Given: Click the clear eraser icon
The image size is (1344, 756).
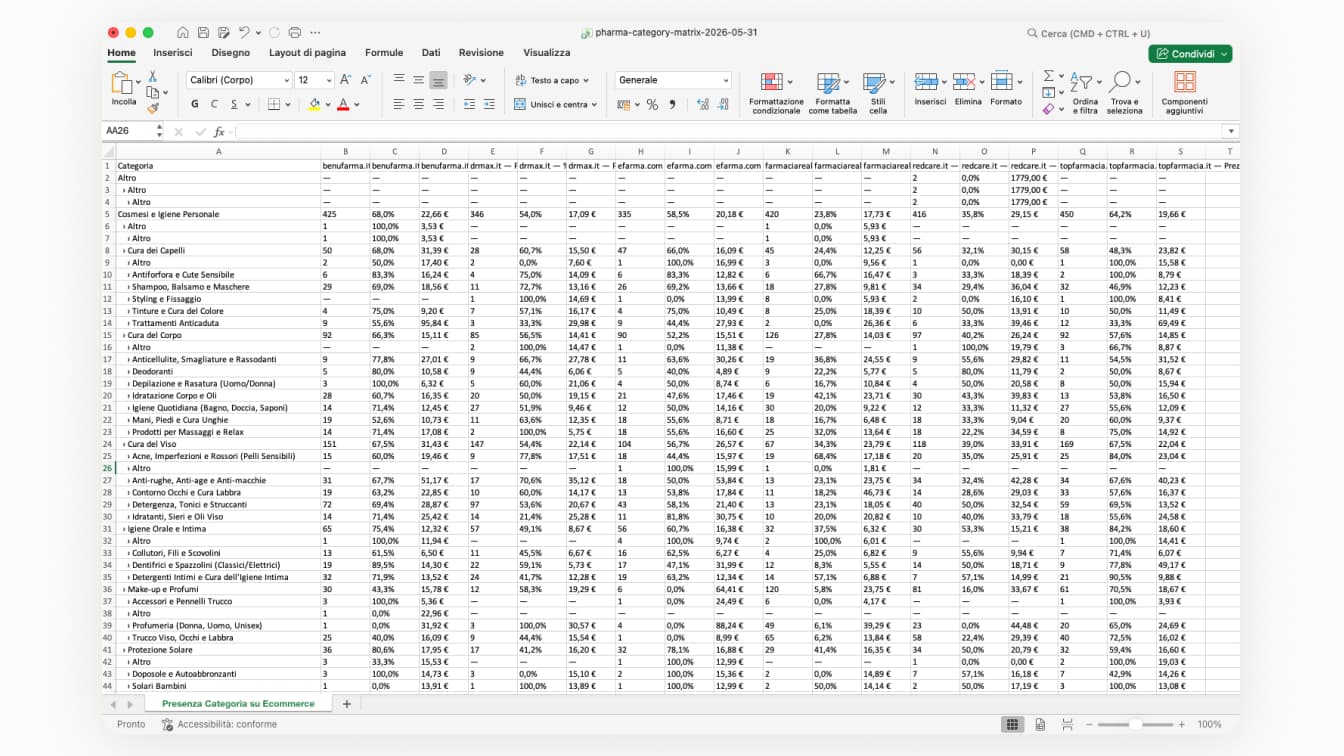Looking at the screenshot, I should [x=1048, y=108].
